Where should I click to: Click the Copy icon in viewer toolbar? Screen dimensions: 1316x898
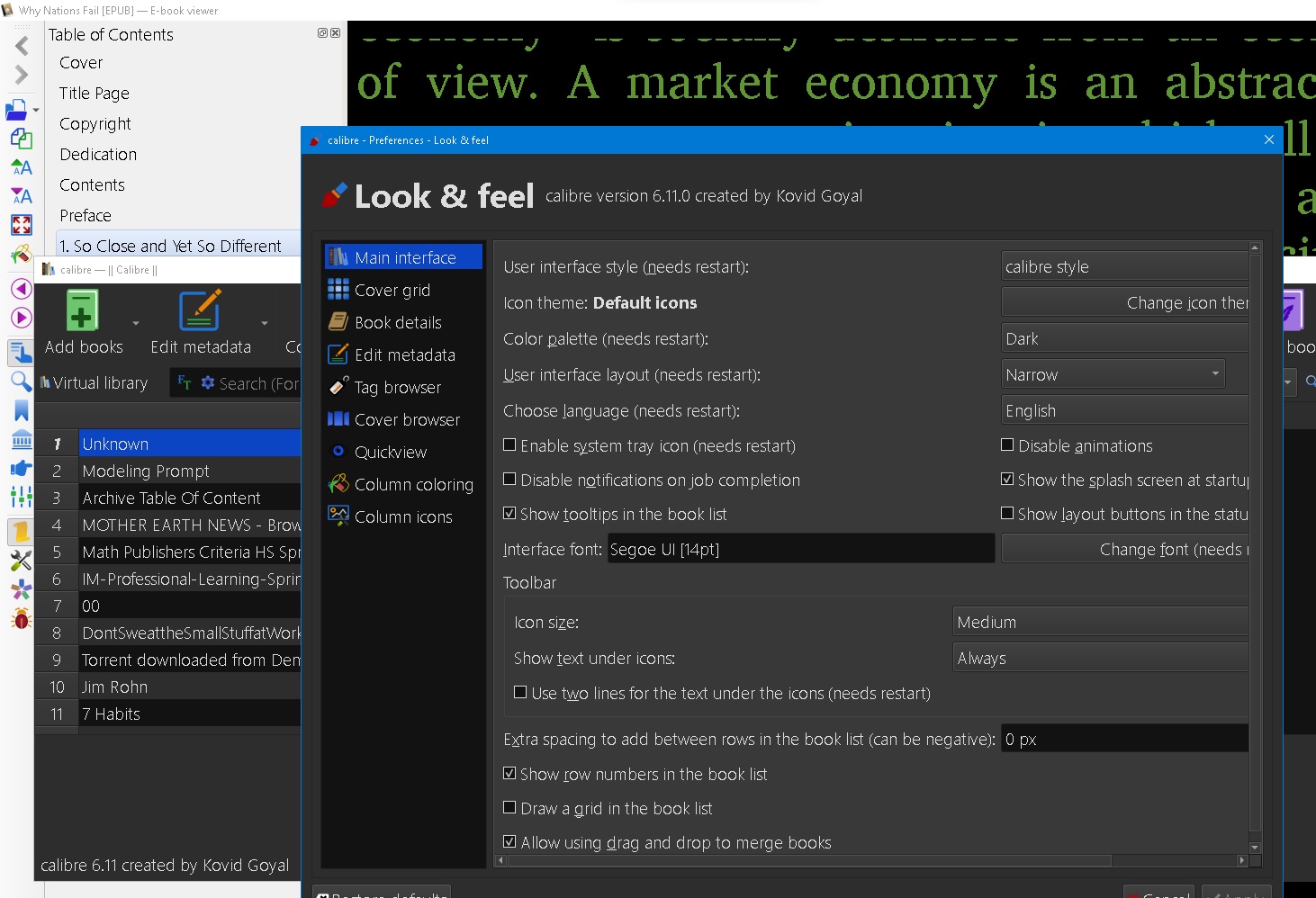[x=22, y=139]
